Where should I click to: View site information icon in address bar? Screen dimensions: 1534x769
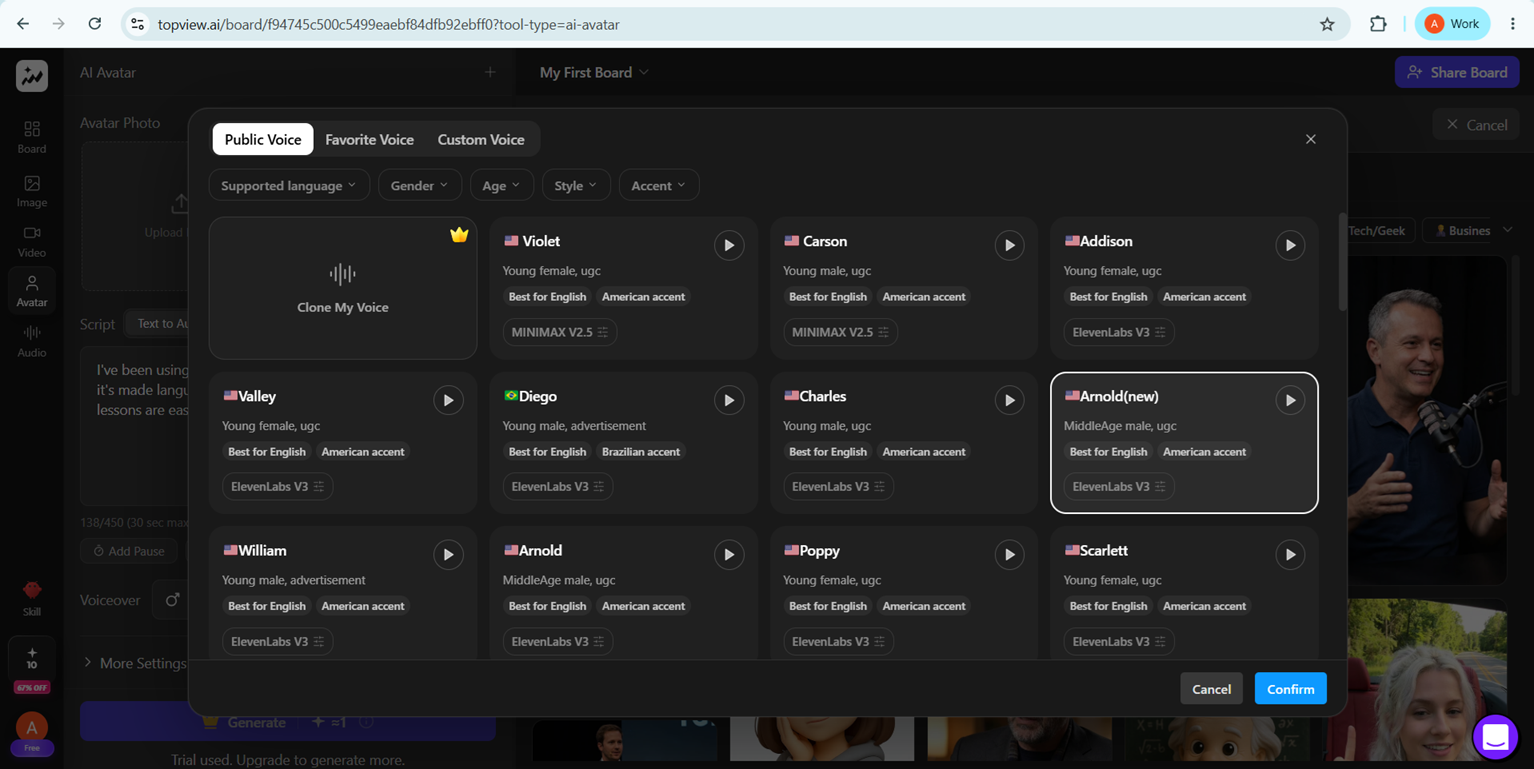(x=138, y=24)
